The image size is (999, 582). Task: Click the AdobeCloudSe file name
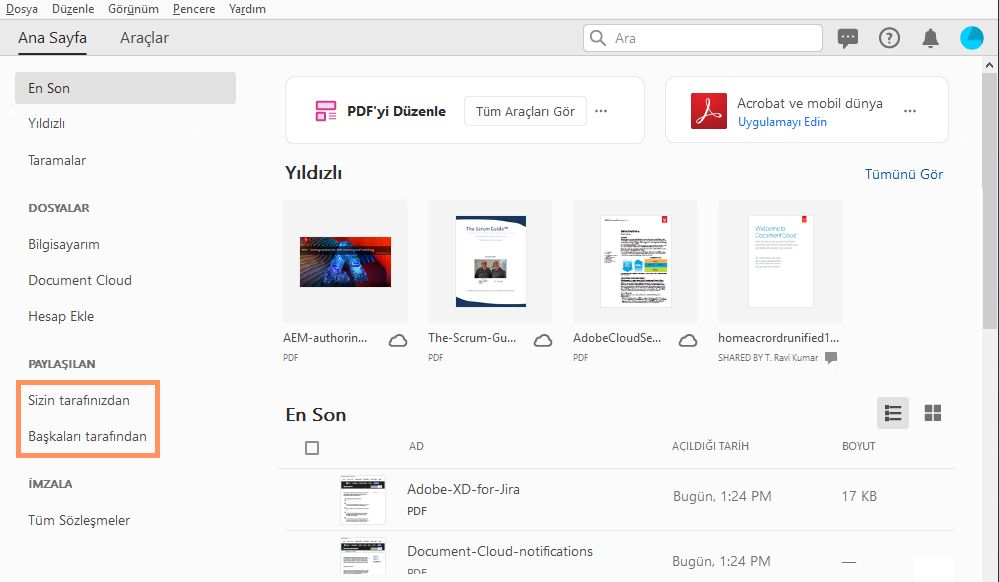[617, 338]
